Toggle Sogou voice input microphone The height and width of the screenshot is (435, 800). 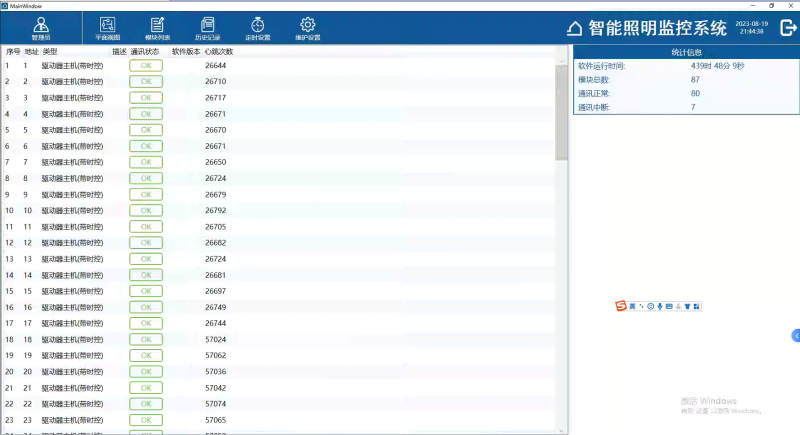[x=659, y=305]
